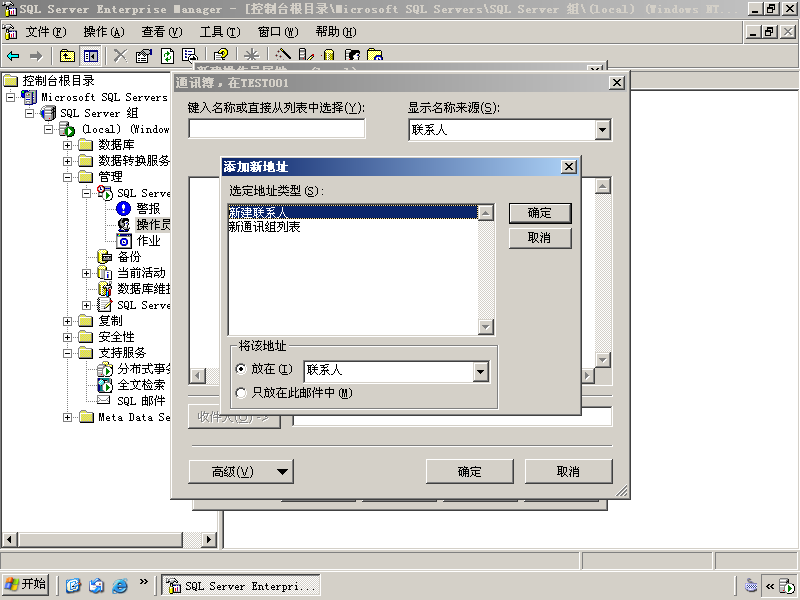
Task: Select the 放在 radio button
Action: coord(241,369)
